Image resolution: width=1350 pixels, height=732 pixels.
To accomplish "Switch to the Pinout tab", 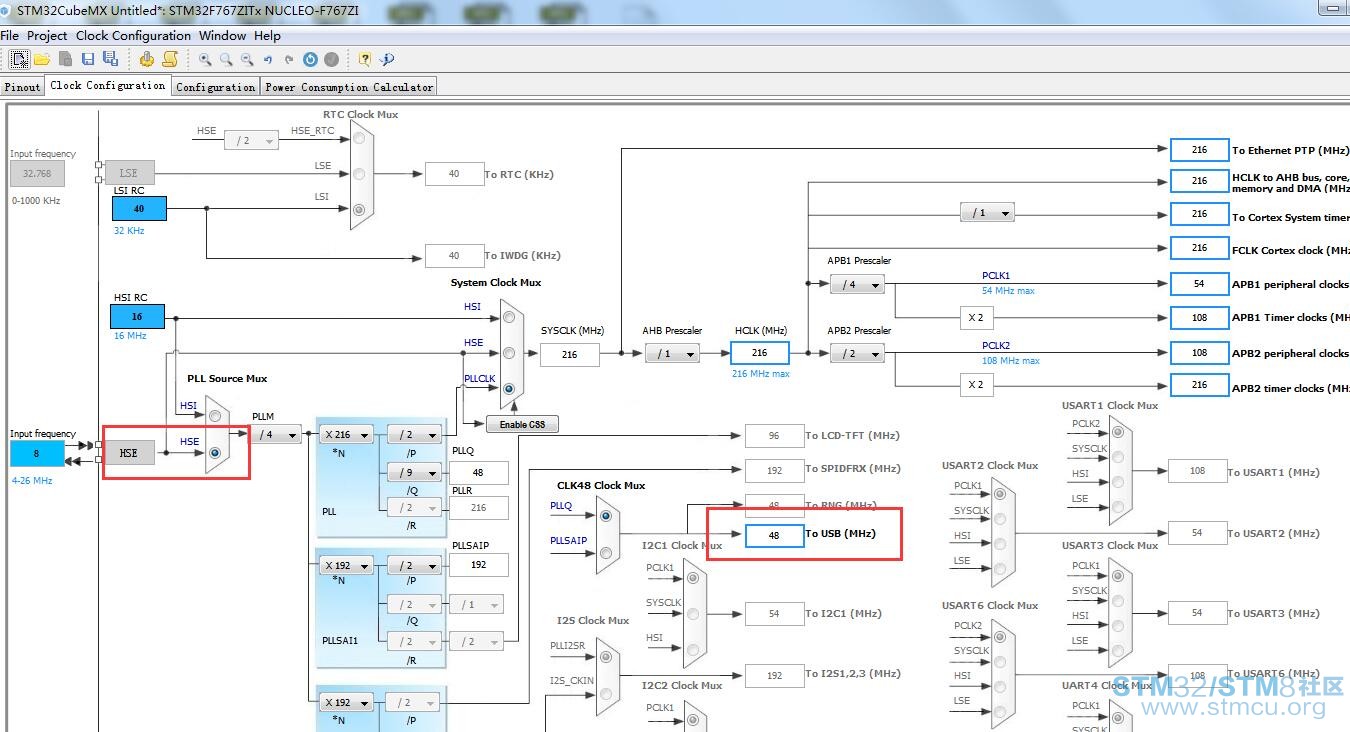I will tap(23, 87).
